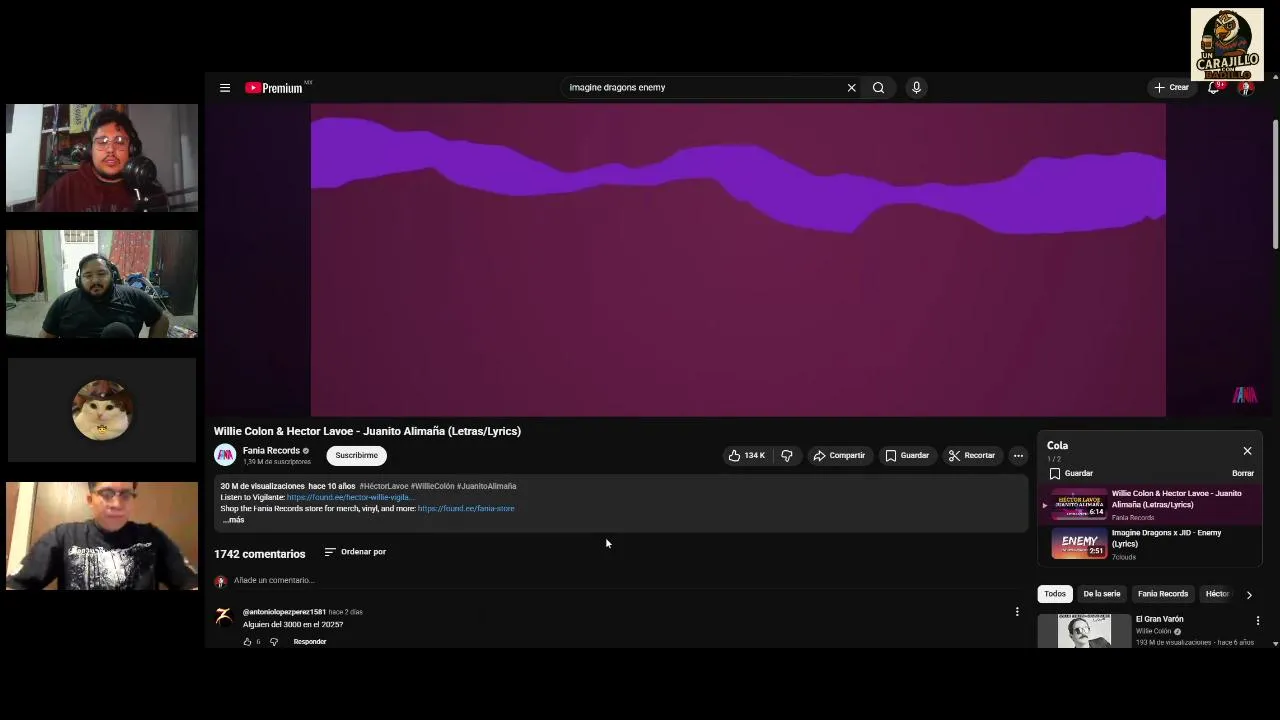The image size is (1280, 720).
Task: Save the queue with Guardar
Action: click(x=1071, y=473)
